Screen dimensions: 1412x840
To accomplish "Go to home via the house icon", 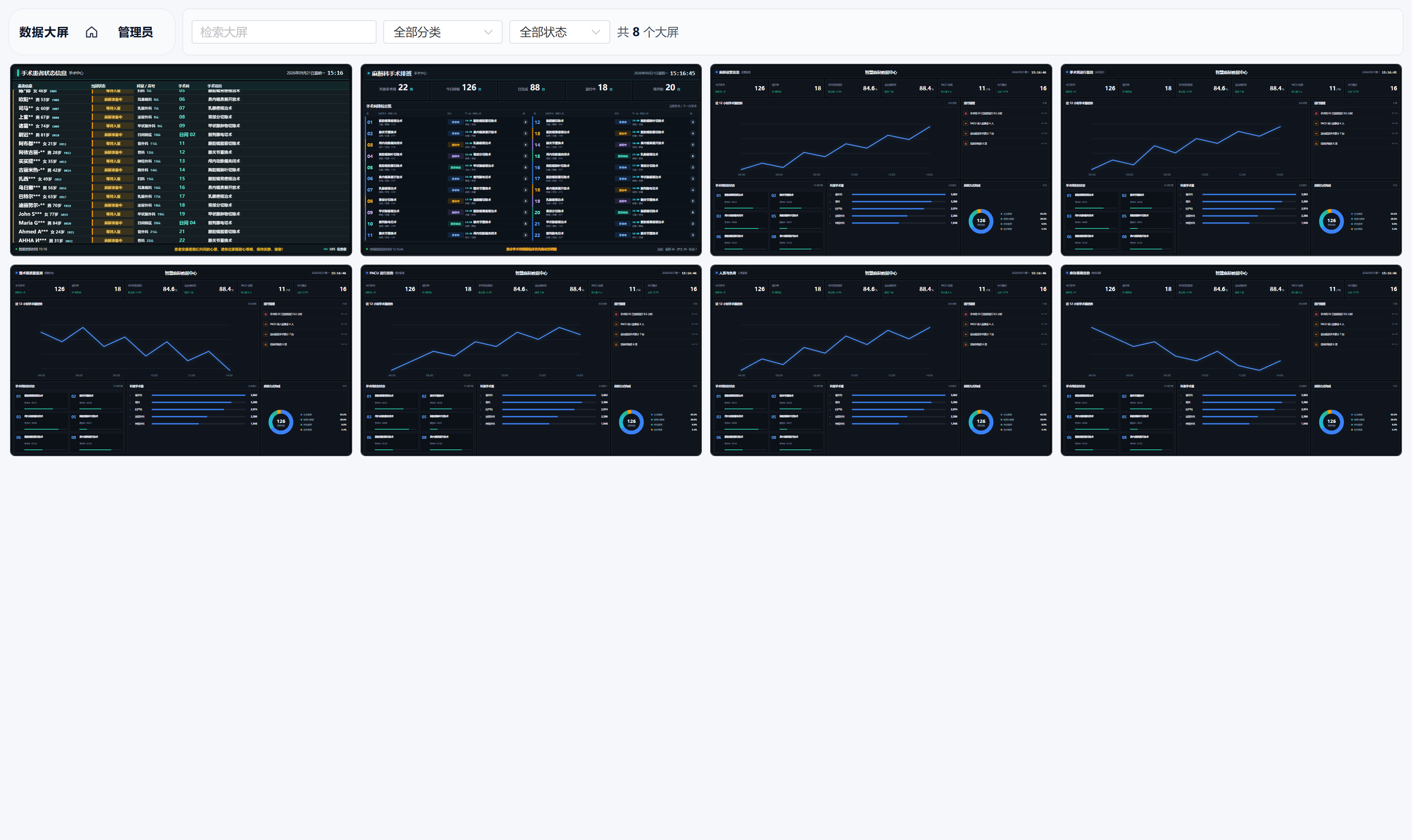I will [x=91, y=32].
